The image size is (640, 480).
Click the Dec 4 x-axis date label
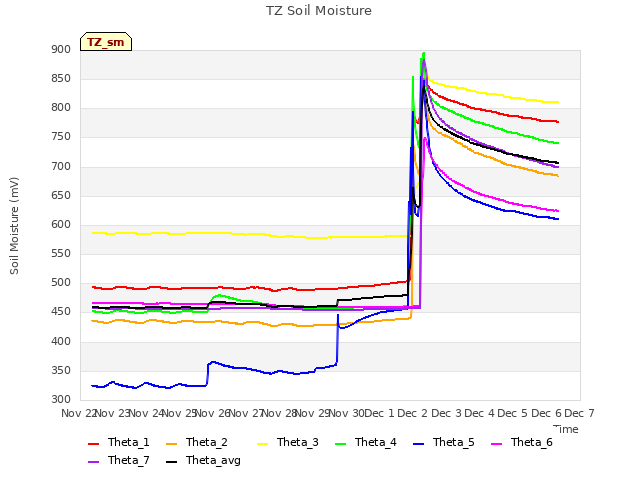tap(480, 413)
